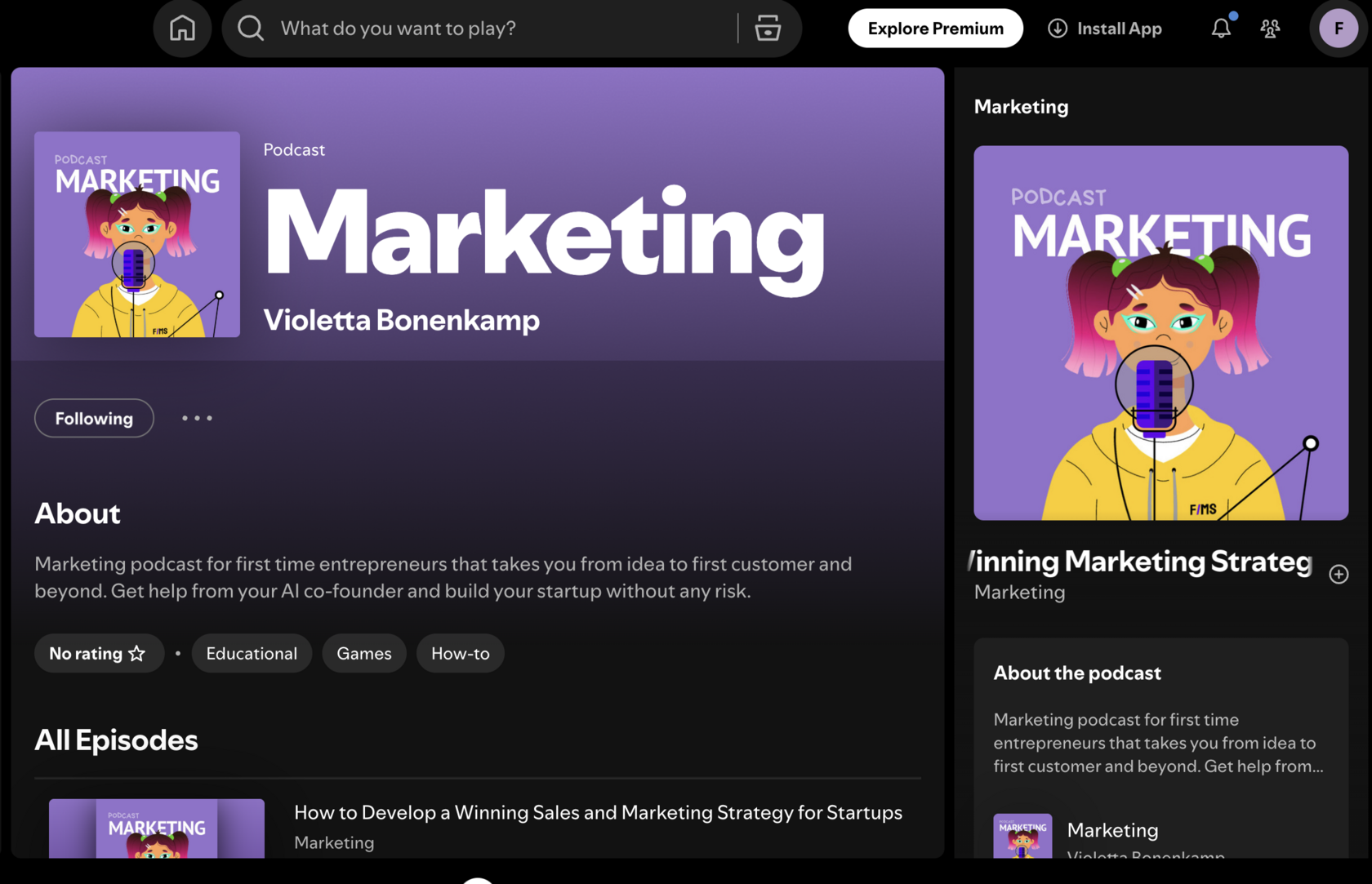Viewport: 1372px width, 884px height.
Task: Click the Home icon
Action: [182, 28]
